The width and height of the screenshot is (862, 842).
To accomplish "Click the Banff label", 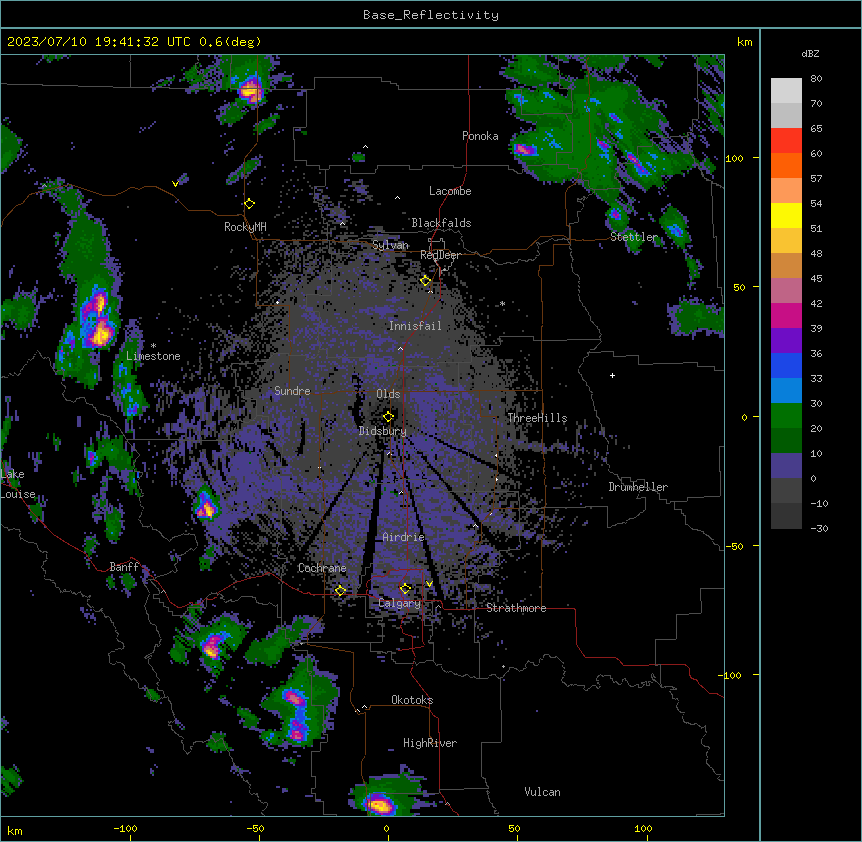I will 124,567.
